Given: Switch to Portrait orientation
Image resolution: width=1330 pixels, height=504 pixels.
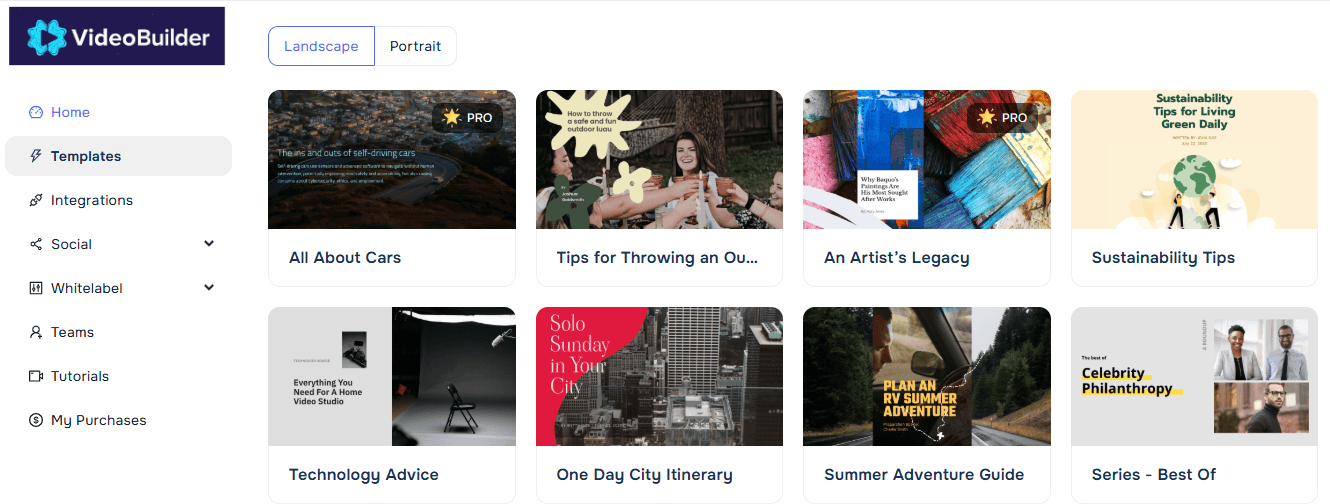Looking at the screenshot, I should pos(415,46).
